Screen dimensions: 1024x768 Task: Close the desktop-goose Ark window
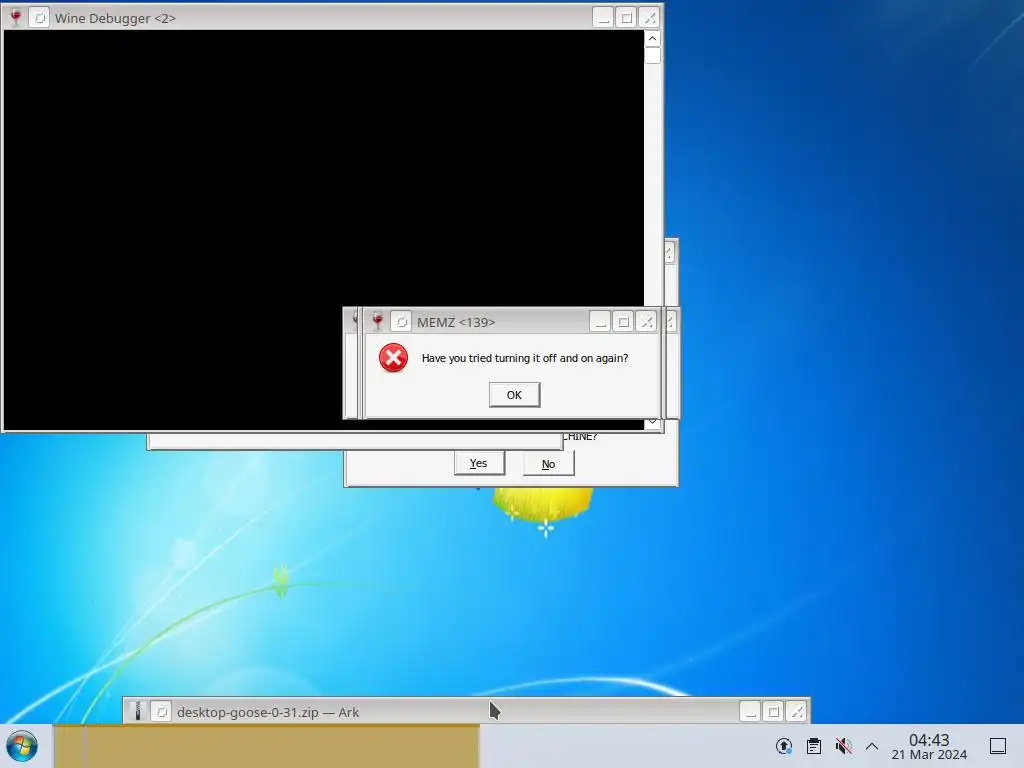pos(797,711)
